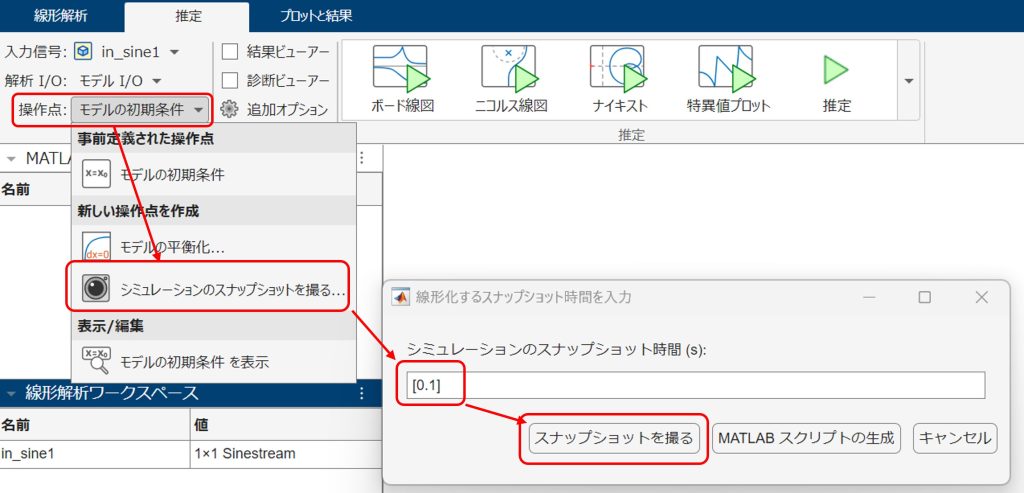Open the Analysis I/O (解析 I/O) dropdown
Image resolution: width=1024 pixels, height=493 pixels.
(155, 81)
